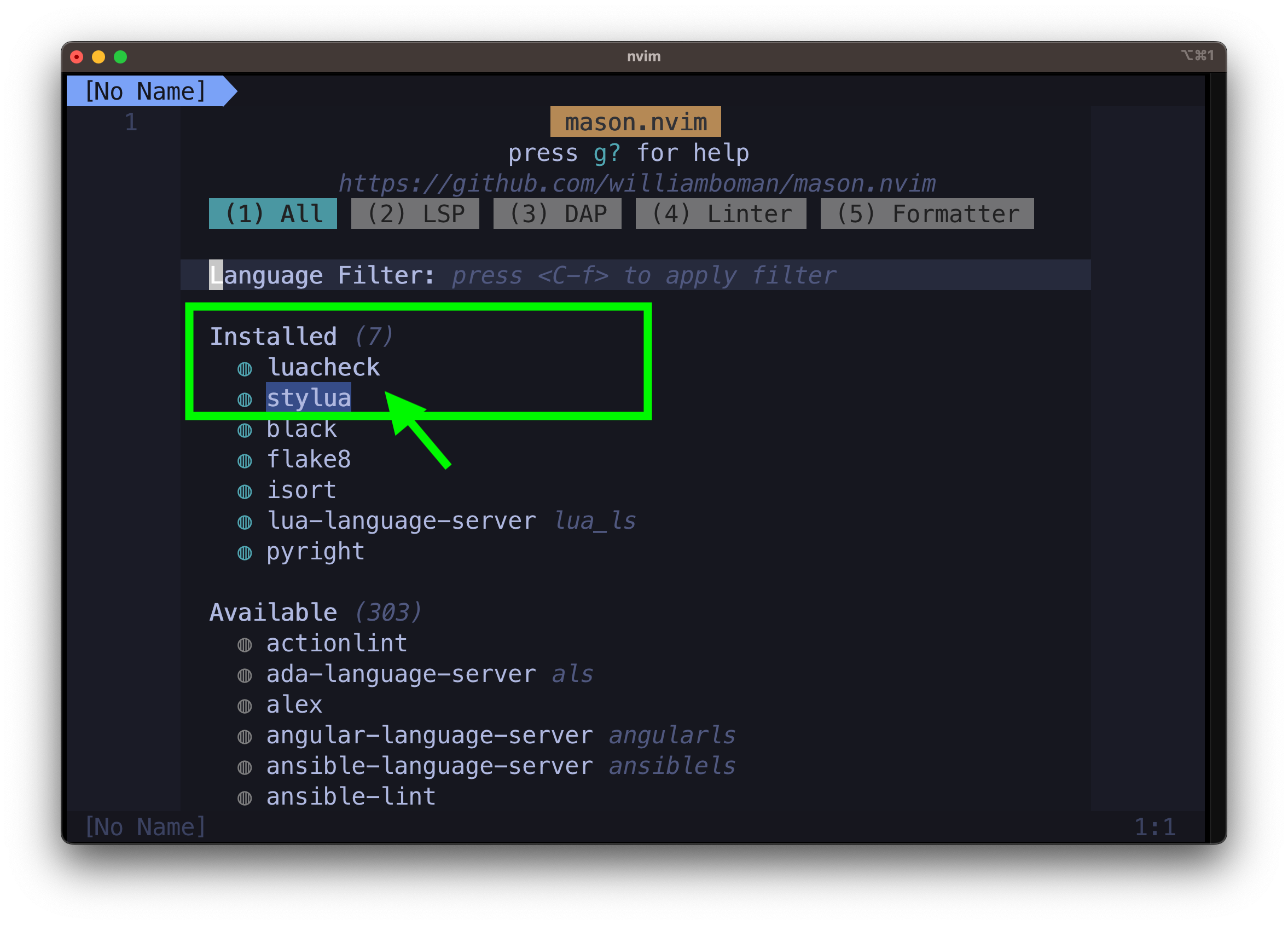Click the package icon beside luacheck
The width and height of the screenshot is (1288, 925).
(244, 369)
